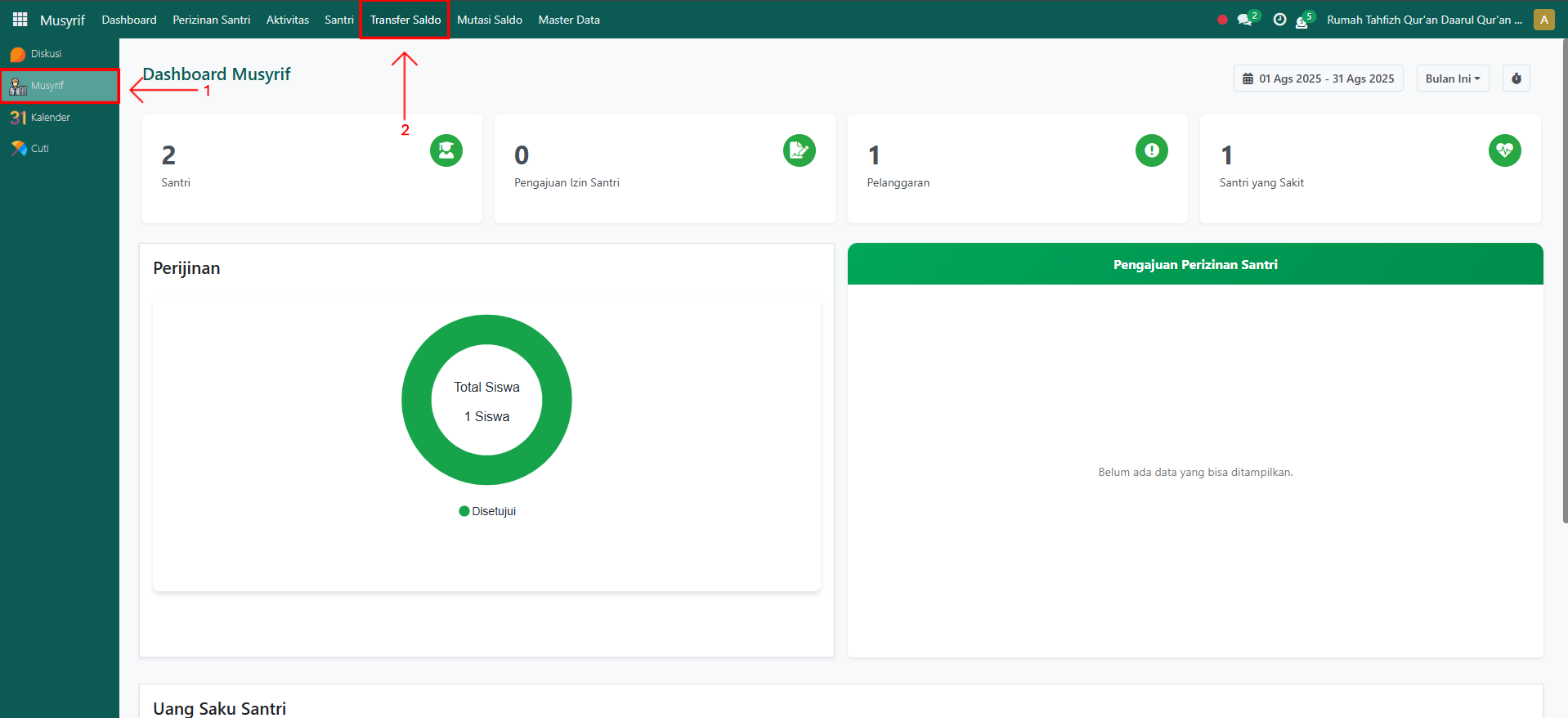Open Kalender app in the sidebar
The height and width of the screenshot is (718, 1568).
(50, 118)
